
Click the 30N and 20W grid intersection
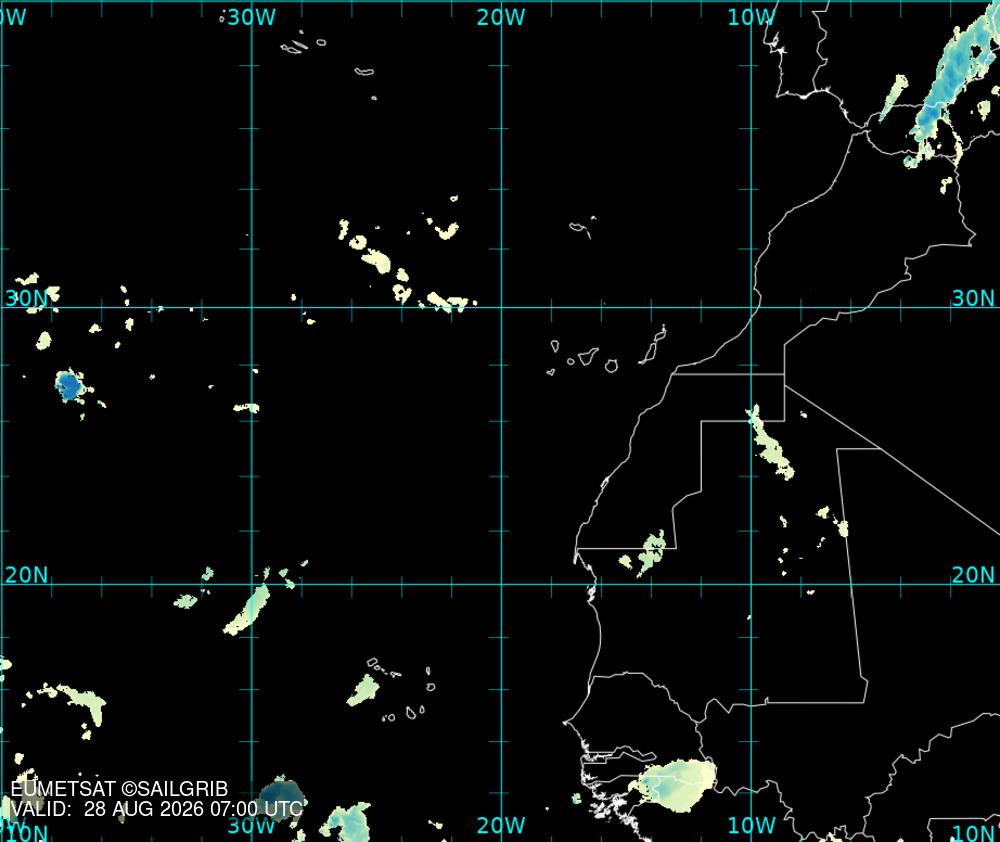click(501, 307)
